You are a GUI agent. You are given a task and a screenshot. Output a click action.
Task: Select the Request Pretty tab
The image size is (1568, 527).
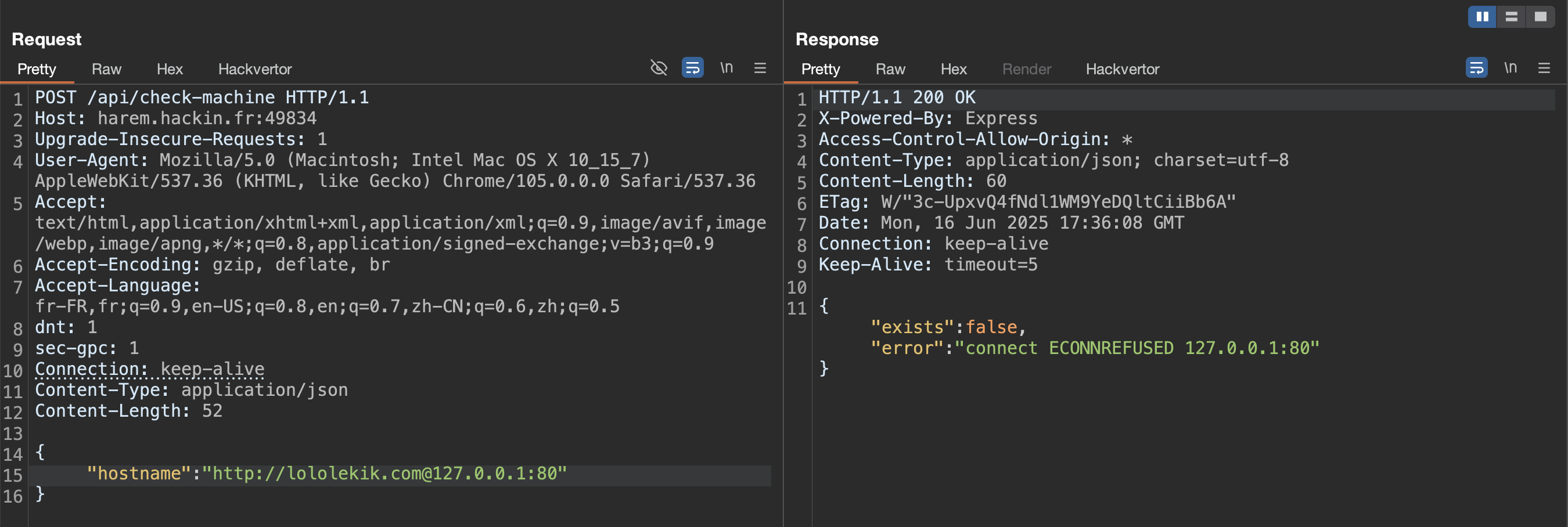(x=37, y=70)
